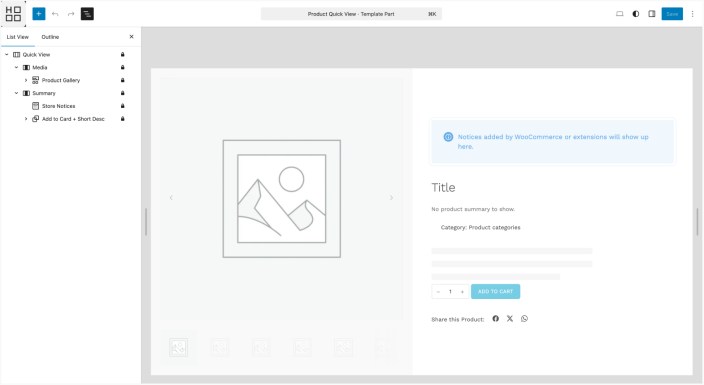
Task: Undo the last change
Action: (x=55, y=14)
